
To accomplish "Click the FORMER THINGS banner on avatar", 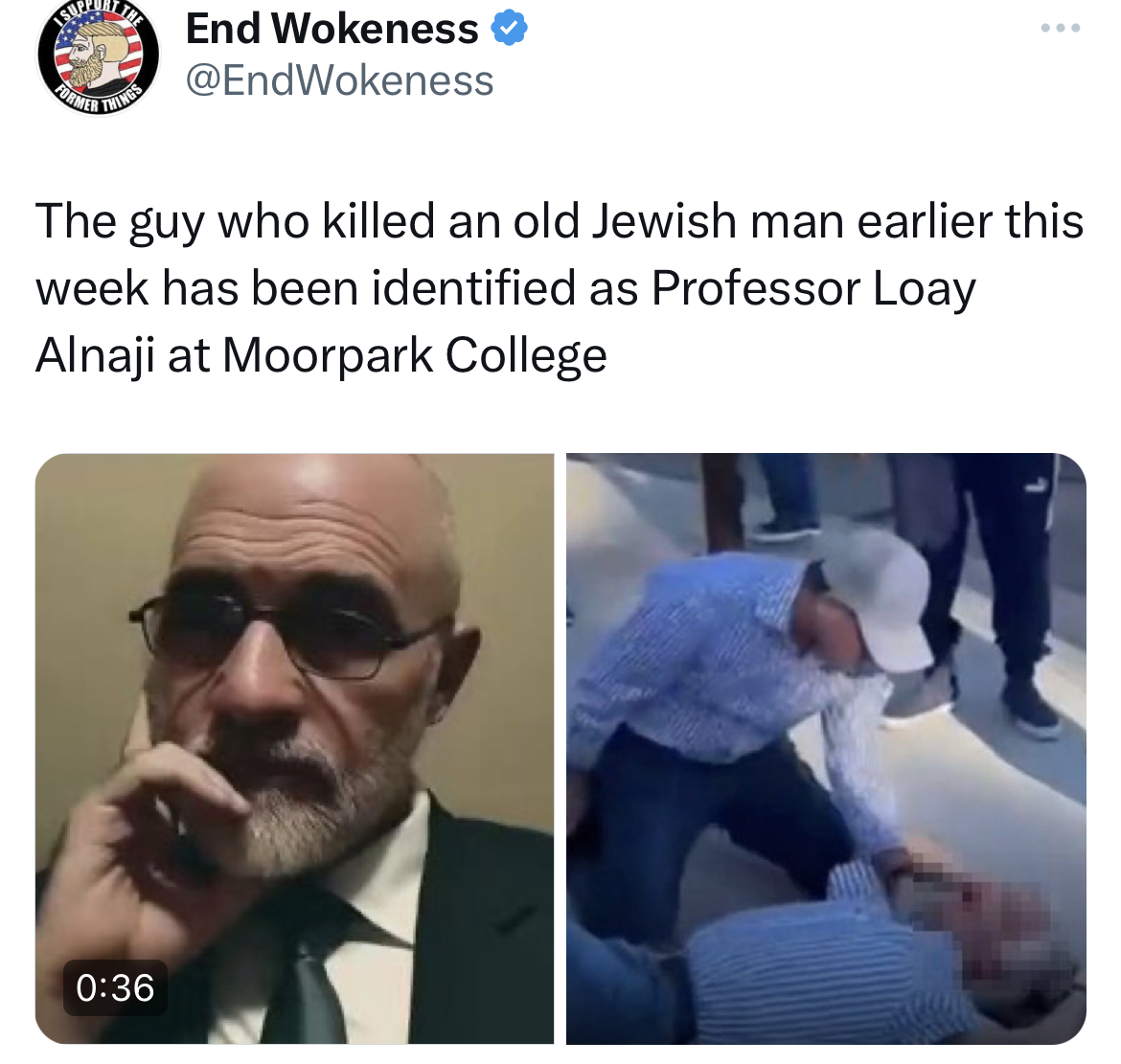I will (x=100, y=99).
